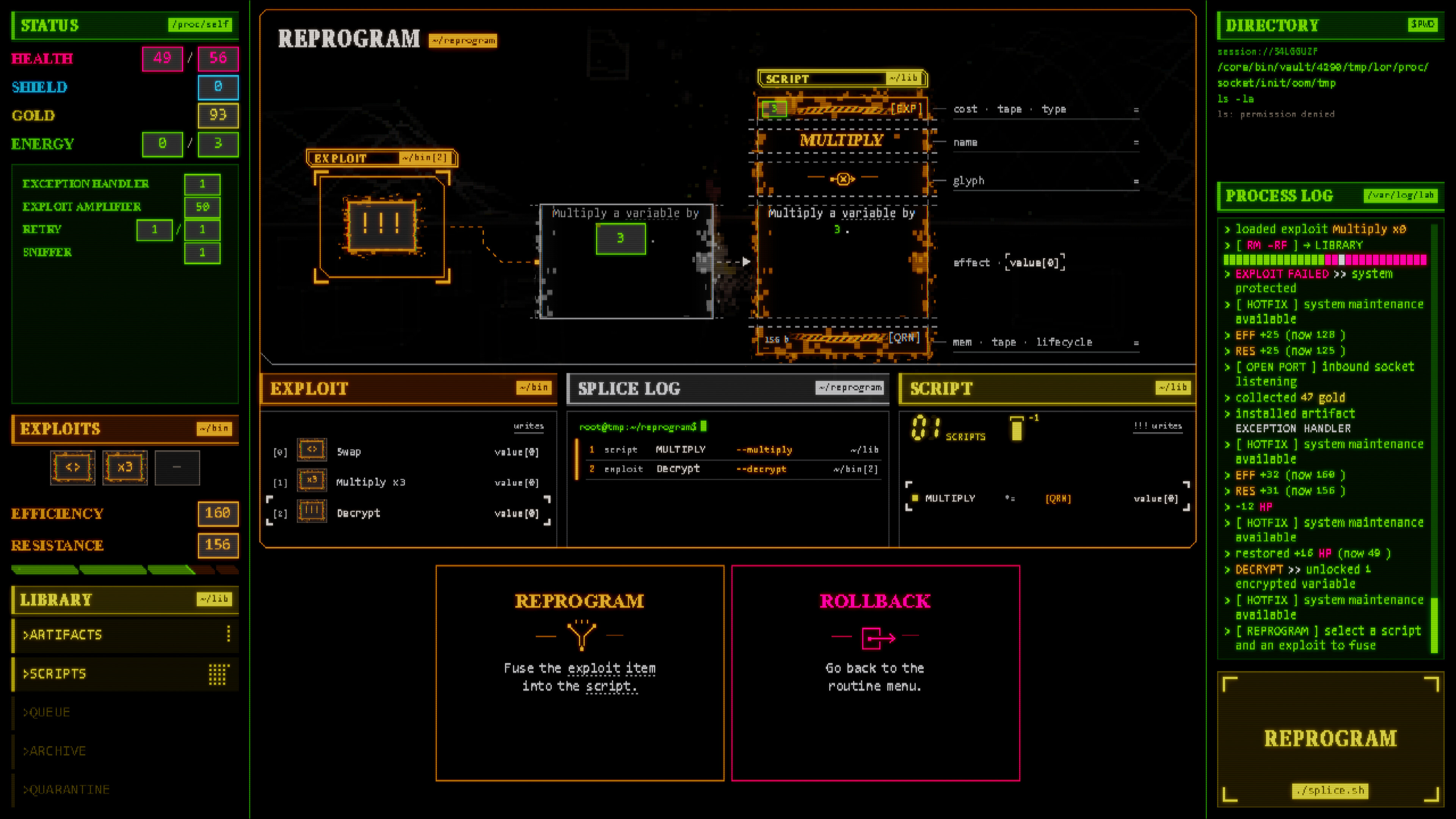Expand the >QUARANTINE library section
The width and height of the screenshot is (1456, 819).
click(125, 789)
